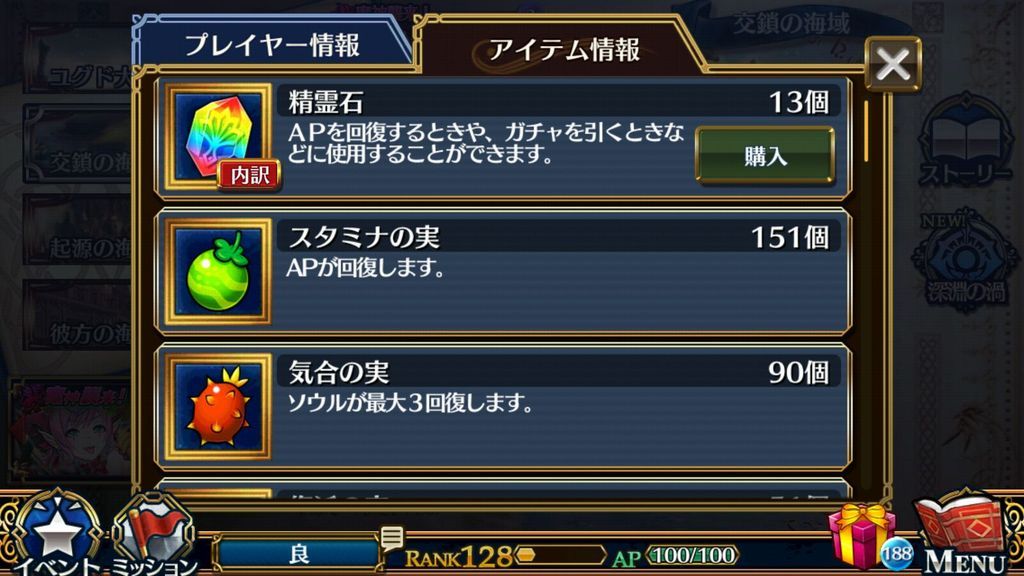
Task: Click the red 内訳 breakdown button
Action: (x=249, y=175)
